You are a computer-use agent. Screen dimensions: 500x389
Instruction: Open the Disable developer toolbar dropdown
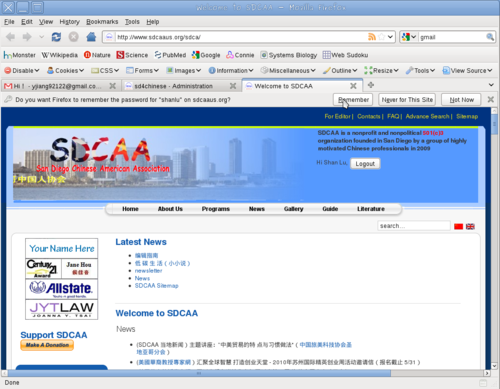click(x=22, y=71)
